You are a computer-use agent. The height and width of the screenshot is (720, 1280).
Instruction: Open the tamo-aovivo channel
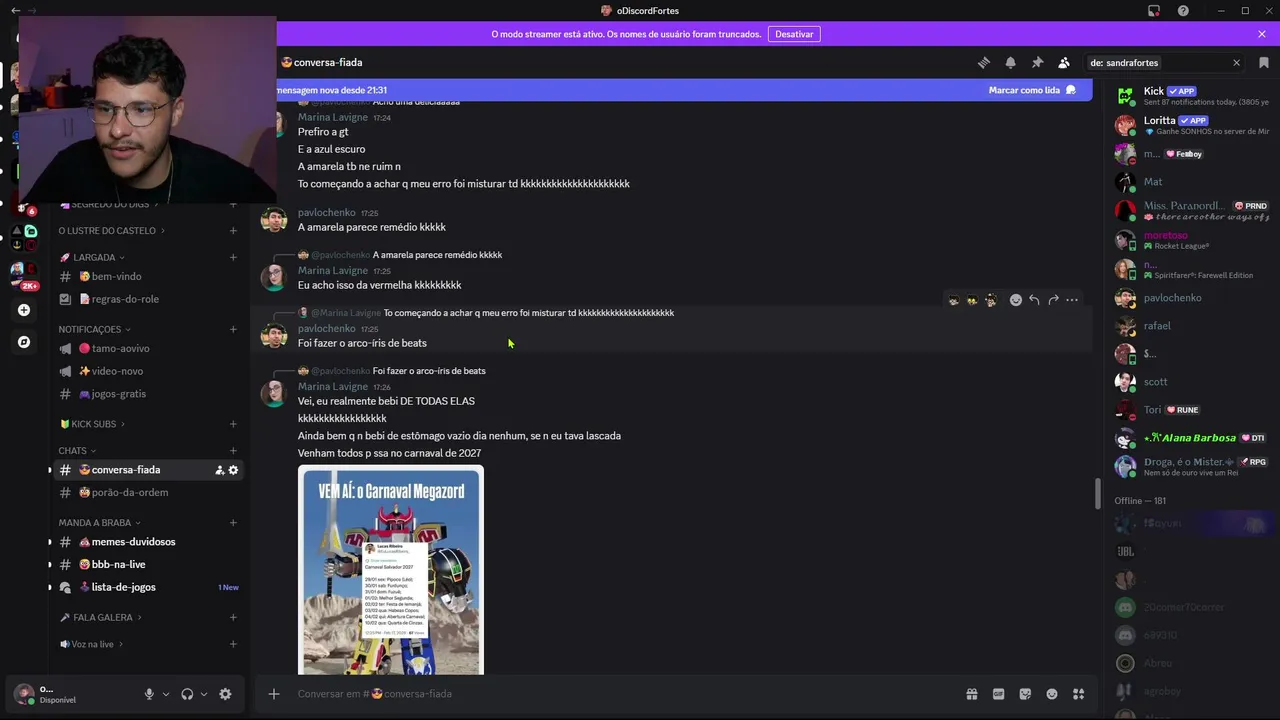click(149, 349)
